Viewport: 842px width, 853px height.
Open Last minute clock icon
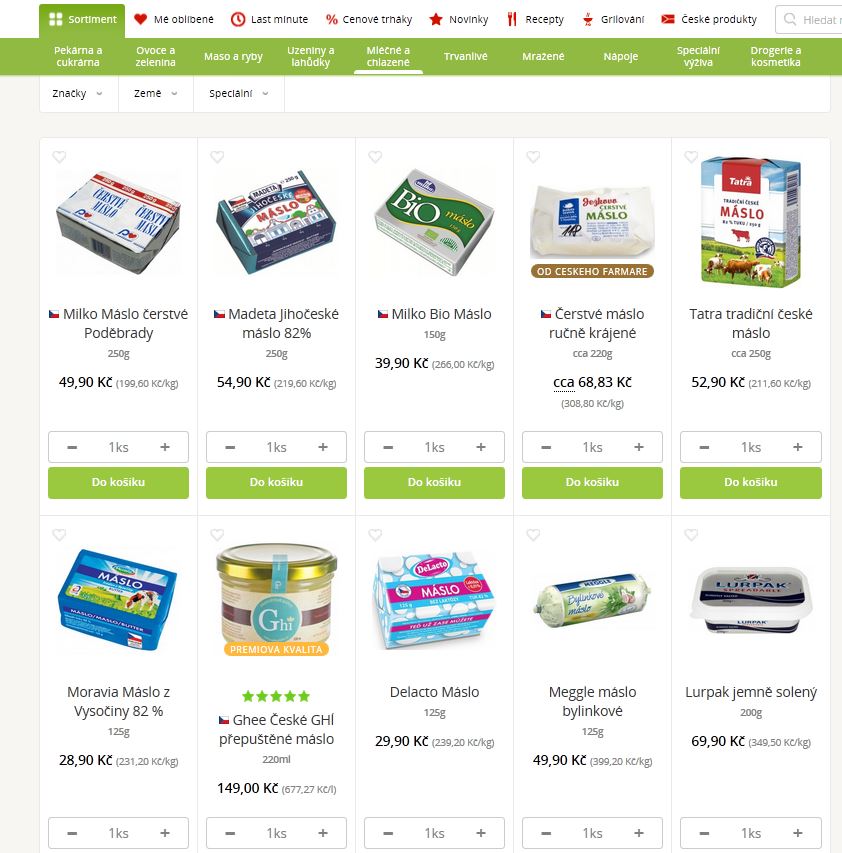pyautogui.click(x=238, y=20)
